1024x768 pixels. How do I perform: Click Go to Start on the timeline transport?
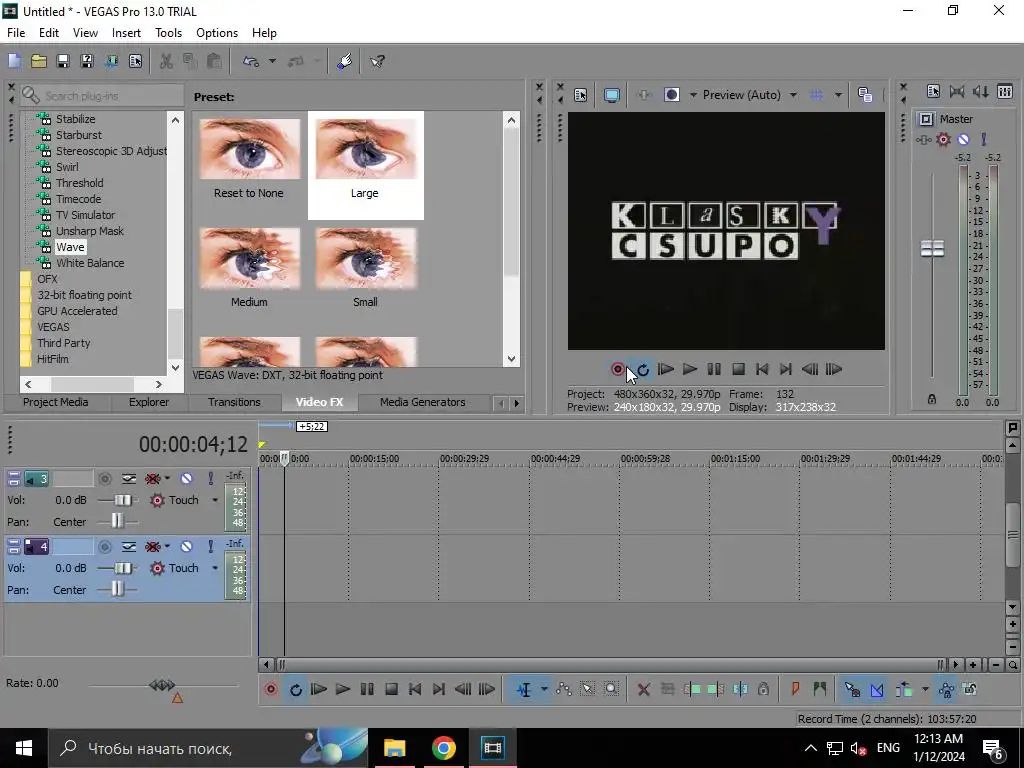pos(415,689)
